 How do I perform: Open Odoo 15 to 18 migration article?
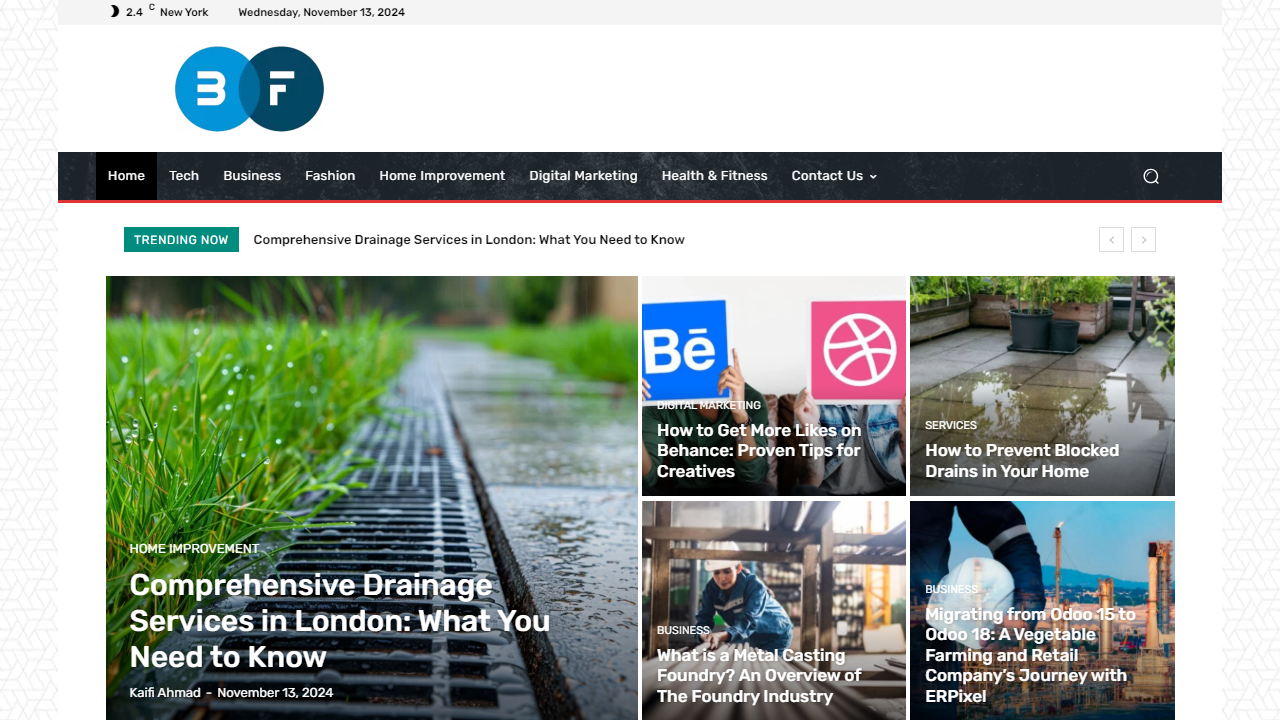[1030, 655]
